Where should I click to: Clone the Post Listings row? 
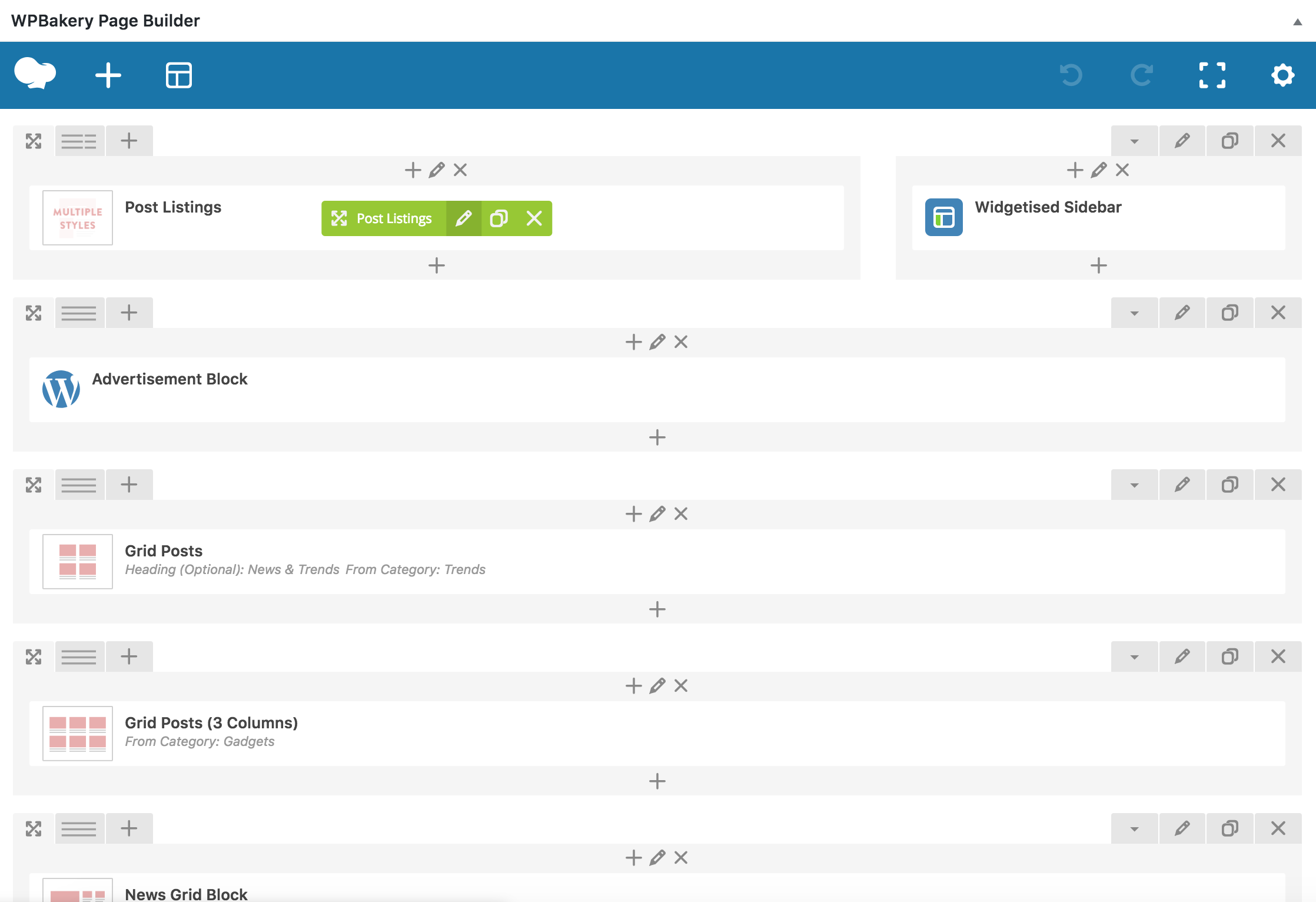pyautogui.click(x=1230, y=141)
